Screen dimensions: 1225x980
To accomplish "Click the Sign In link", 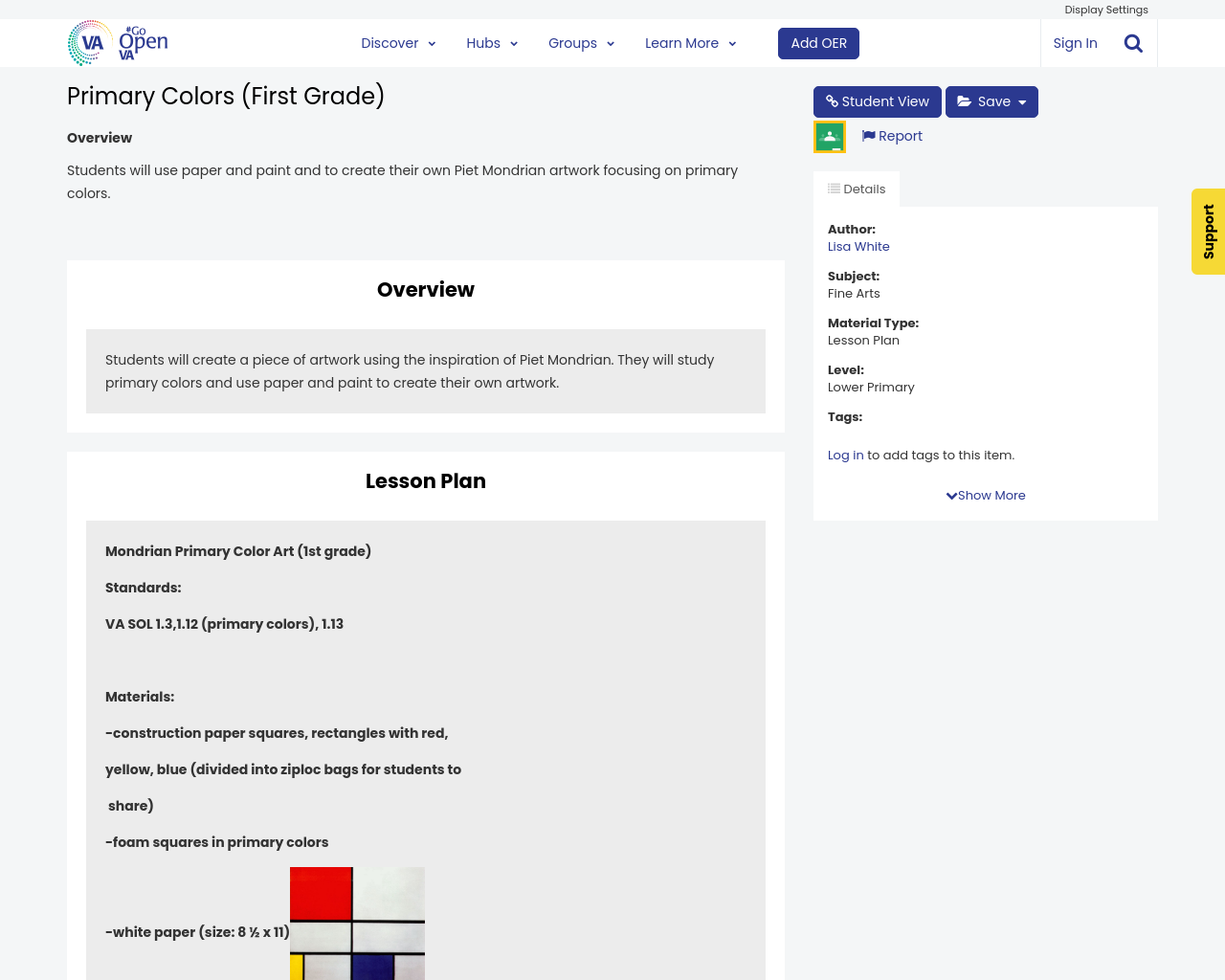I will pyautogui.click(x=1075, y=43).
